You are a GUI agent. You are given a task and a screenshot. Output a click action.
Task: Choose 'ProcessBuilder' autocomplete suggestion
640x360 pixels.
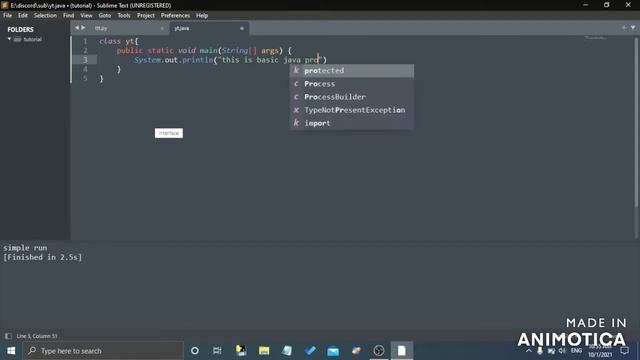(x=352, y=97)
